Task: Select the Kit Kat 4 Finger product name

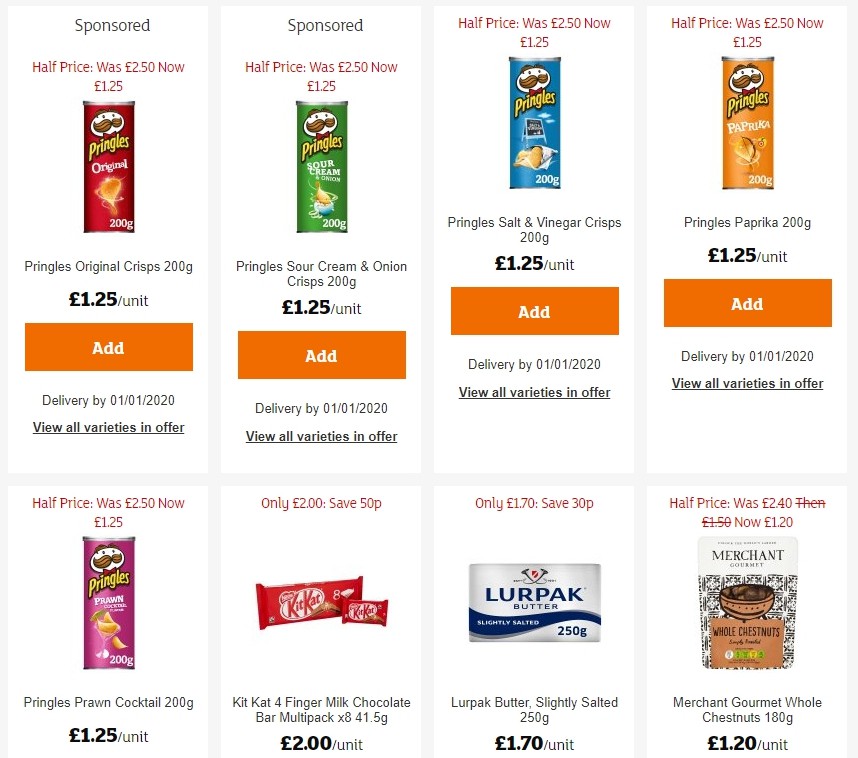Action: click(321, 710)
